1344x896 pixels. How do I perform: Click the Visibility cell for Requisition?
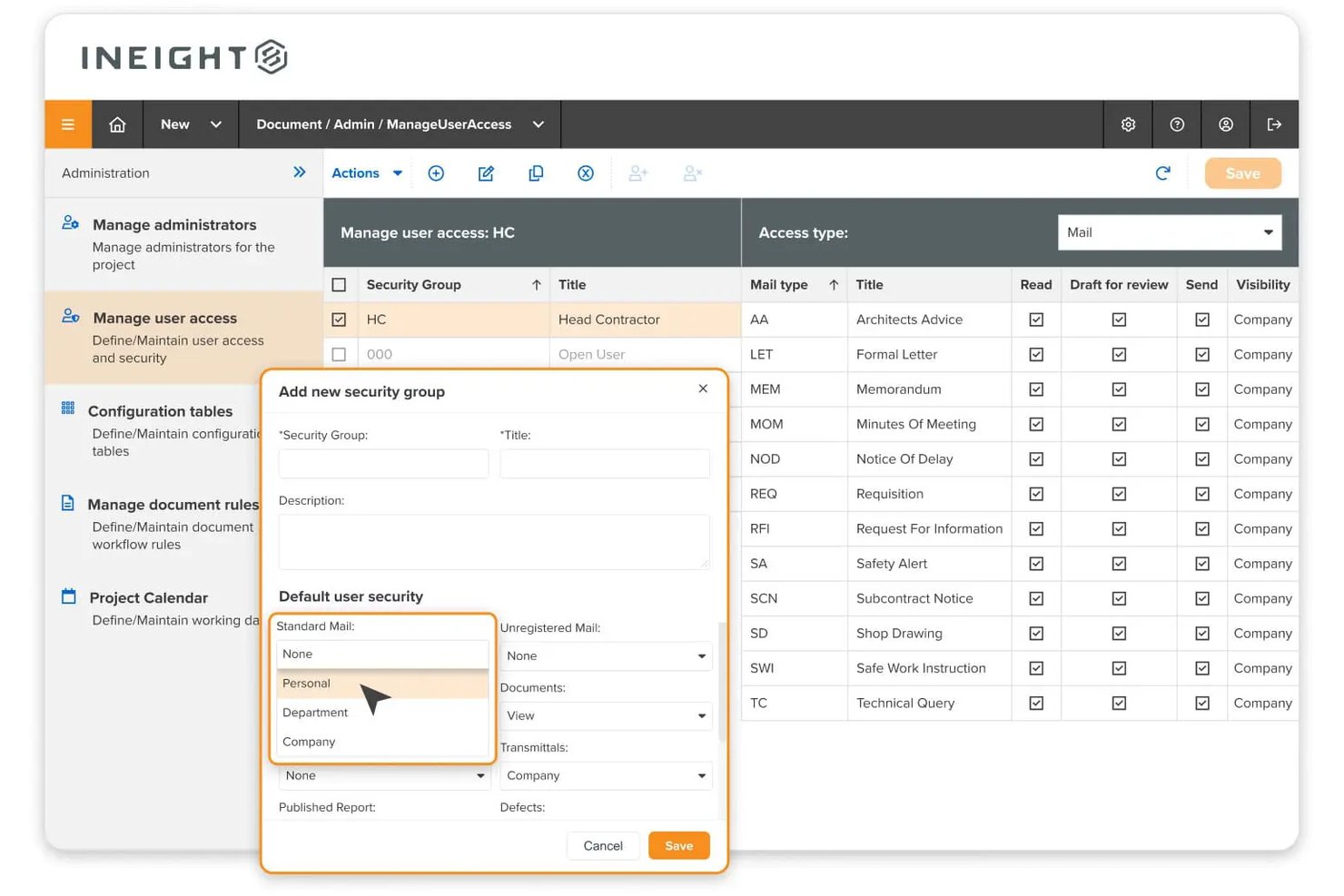[1262, 494]
